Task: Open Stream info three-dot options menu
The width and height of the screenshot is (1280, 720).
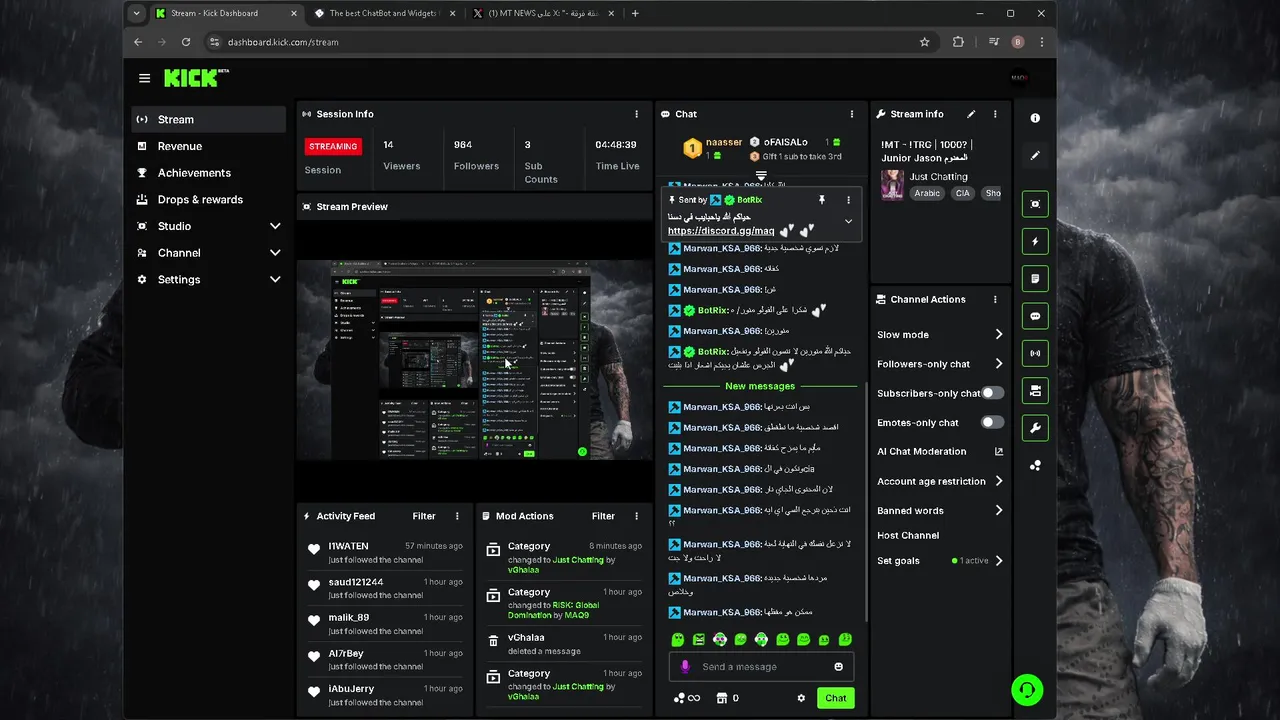Action: (995, 114)
